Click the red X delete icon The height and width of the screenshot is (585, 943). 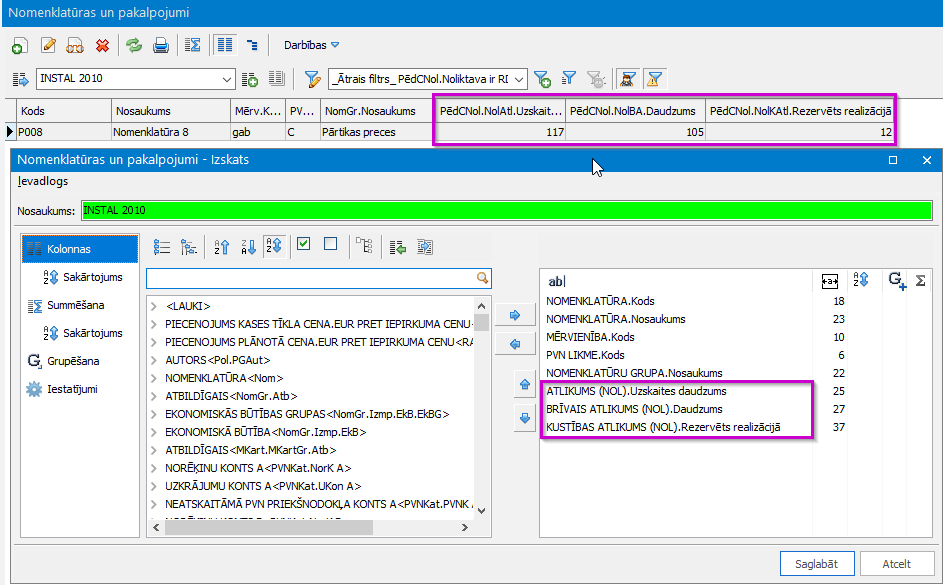[x=103, y=45]
